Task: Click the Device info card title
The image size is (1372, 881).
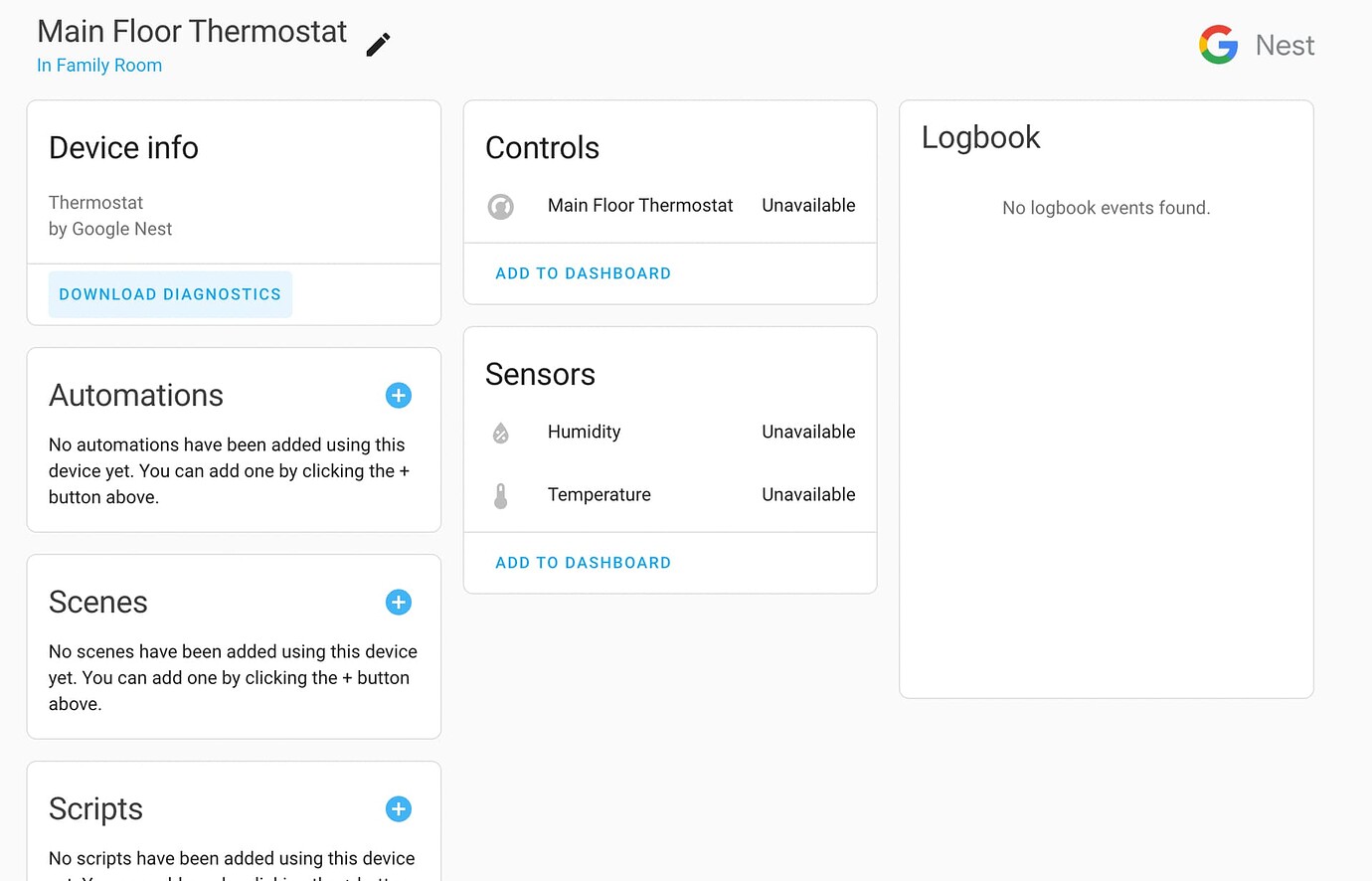Action: [122, 147]
